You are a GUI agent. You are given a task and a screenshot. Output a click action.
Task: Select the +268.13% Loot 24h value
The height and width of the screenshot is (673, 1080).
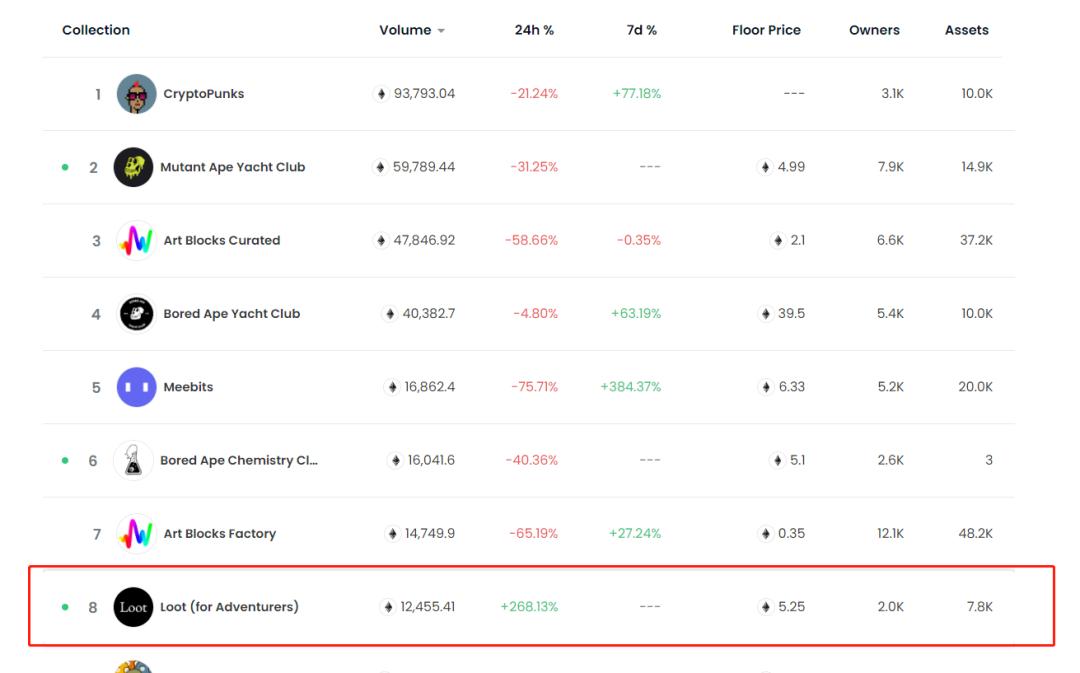[x=529, y=607]
